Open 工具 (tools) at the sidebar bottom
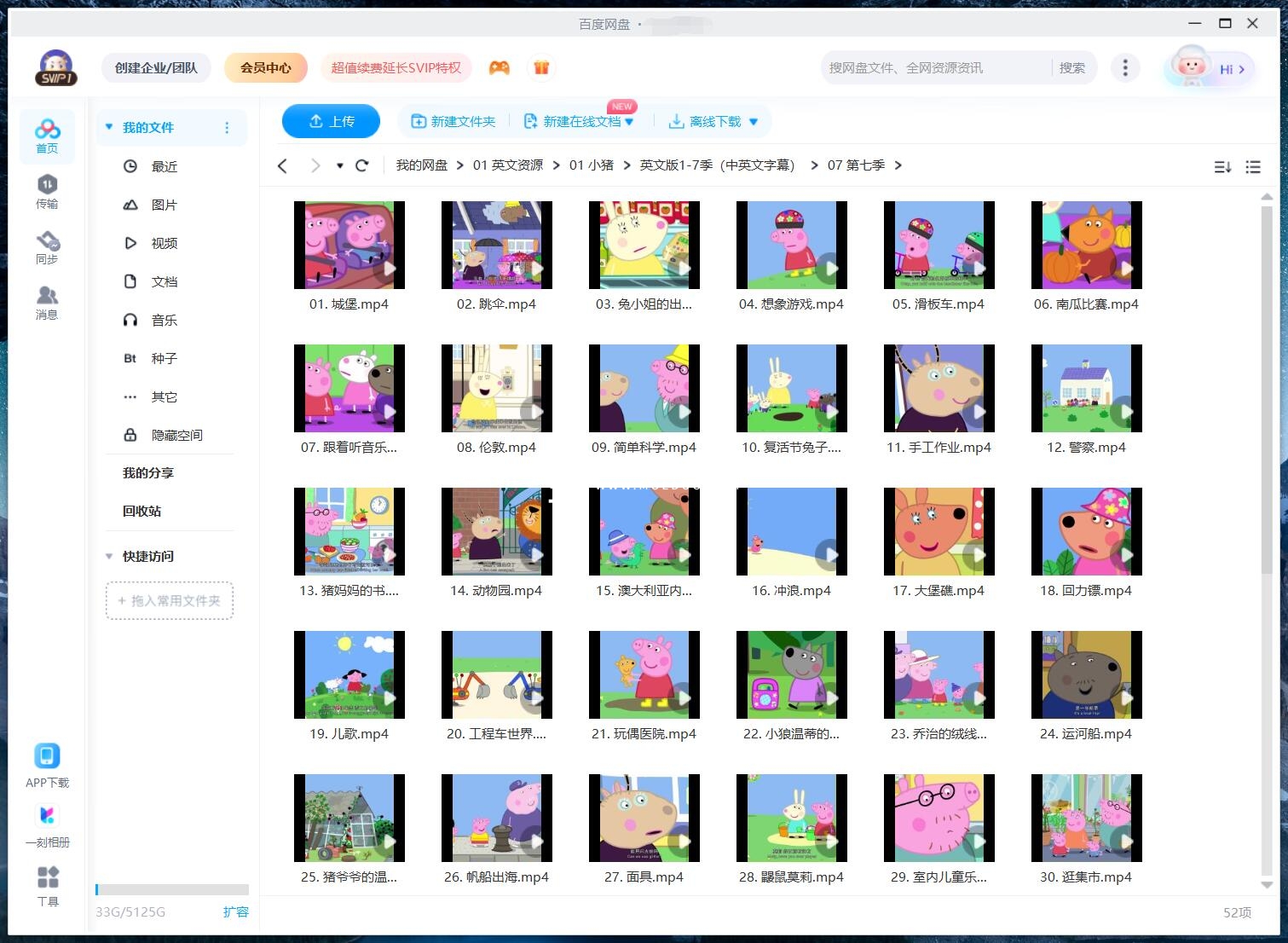The width and height of the screenshot is (1288, 943). click(47, 885)
